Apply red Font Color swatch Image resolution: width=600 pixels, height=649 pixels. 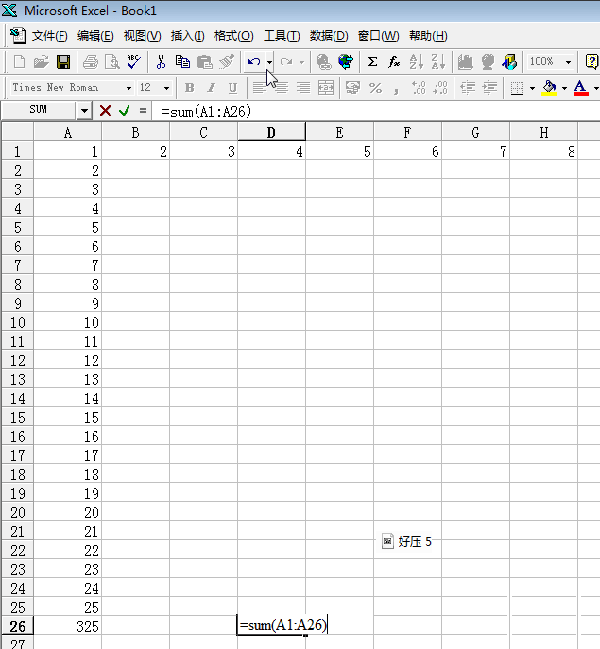click(581, 88)
